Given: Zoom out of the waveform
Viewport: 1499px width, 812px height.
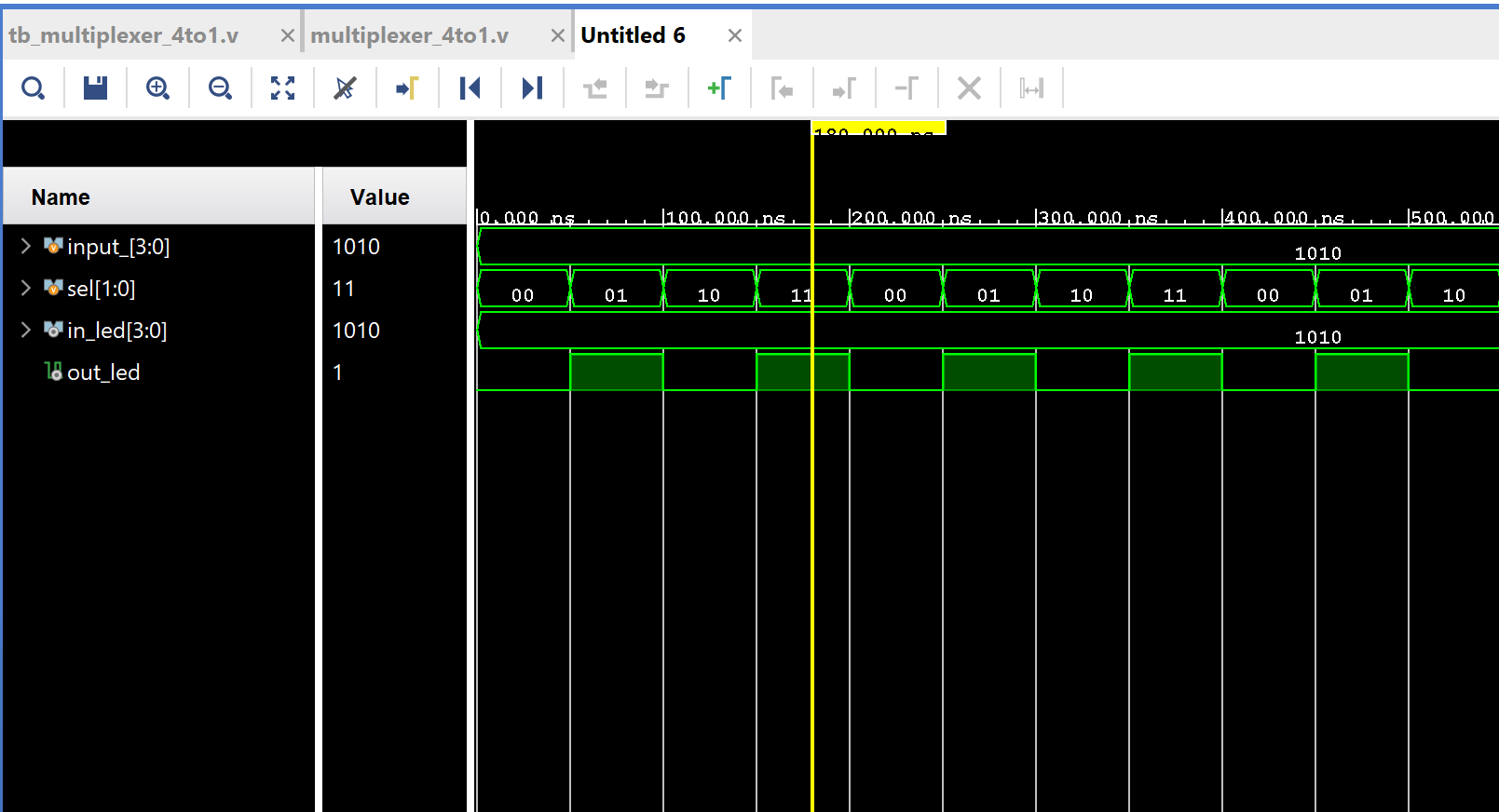Looking at the screenshot, I should (220, 88).
